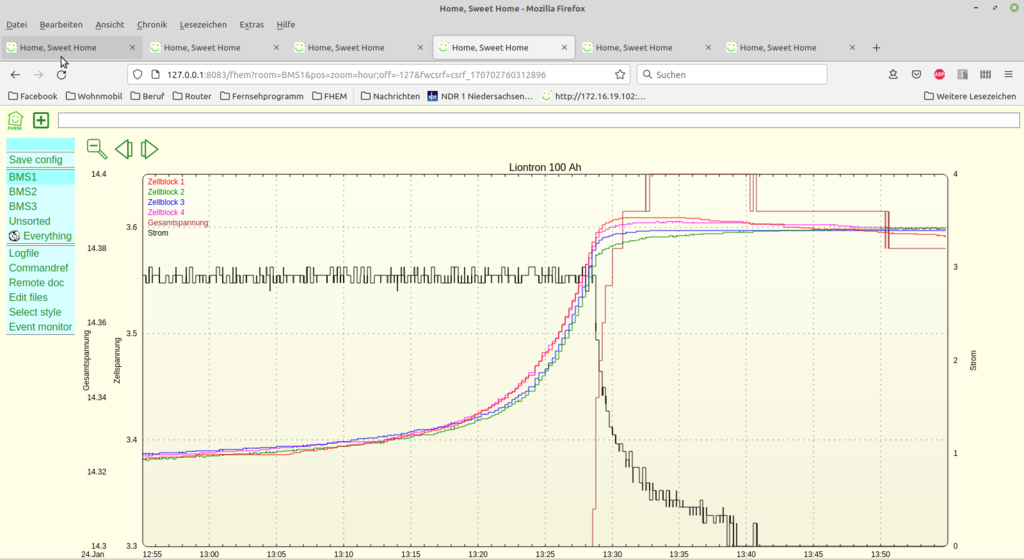
Task: Open Remote doc link
Action: 37,283
